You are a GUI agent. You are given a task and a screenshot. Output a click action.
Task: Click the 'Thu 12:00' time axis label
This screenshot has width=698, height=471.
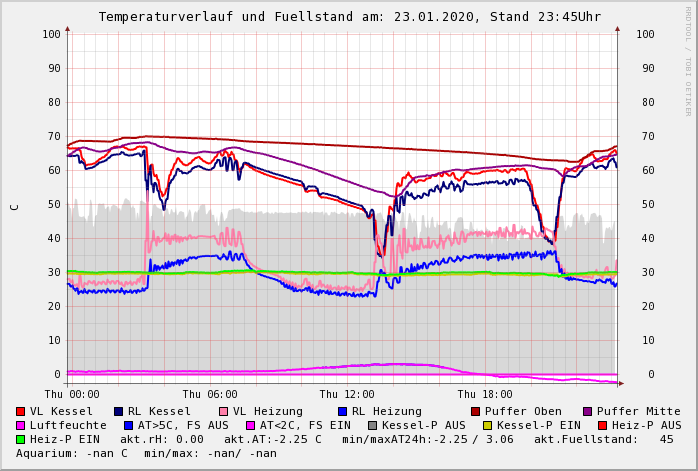click(347, 394)
